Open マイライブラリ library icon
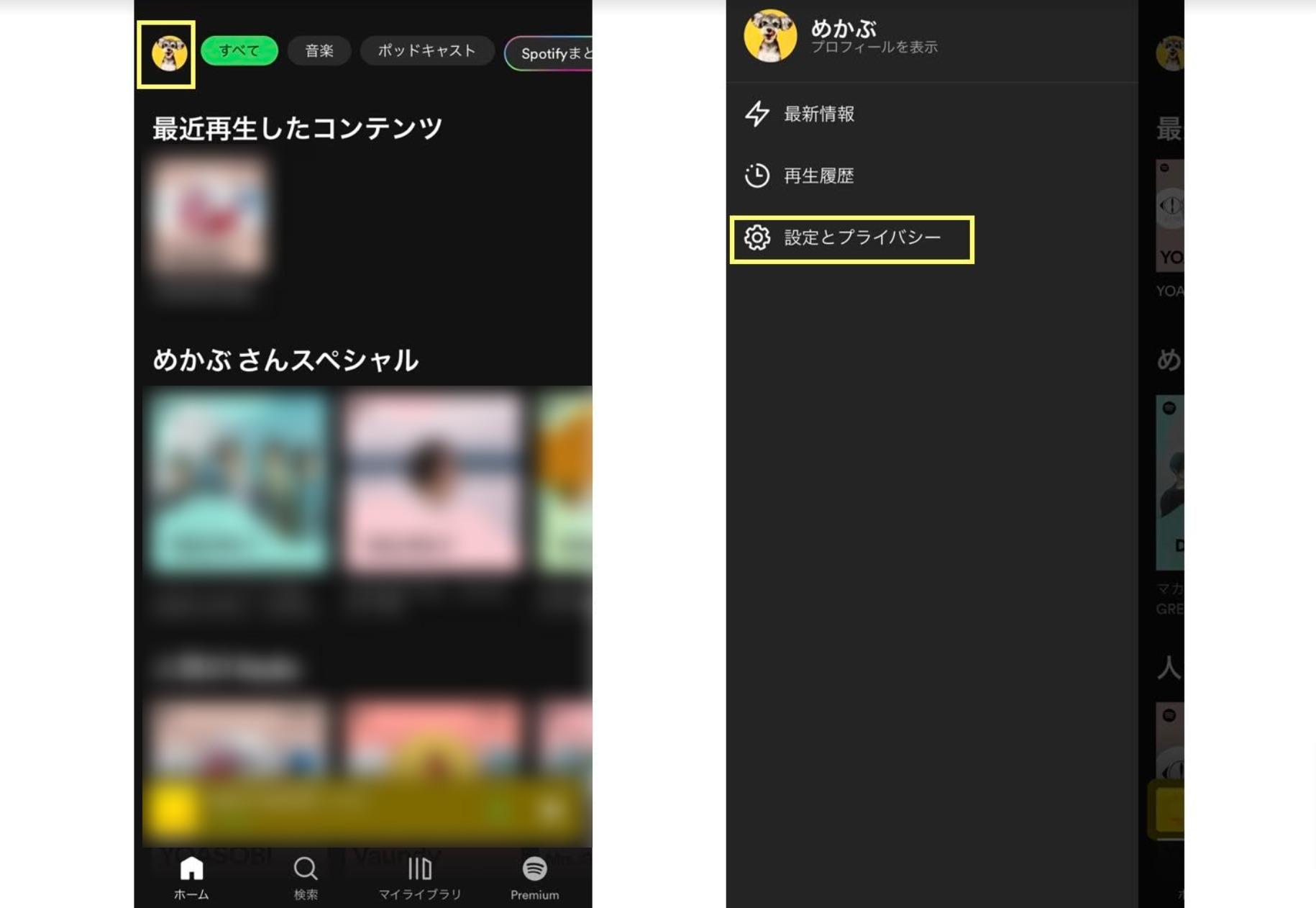 (x=420, y=868)
